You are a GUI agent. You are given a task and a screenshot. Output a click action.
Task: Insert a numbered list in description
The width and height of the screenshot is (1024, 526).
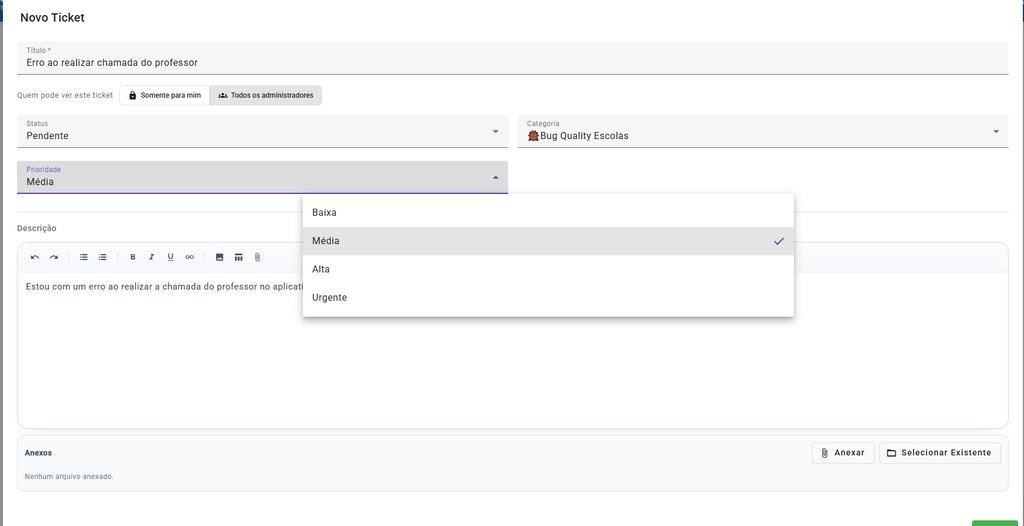(103, 257)
